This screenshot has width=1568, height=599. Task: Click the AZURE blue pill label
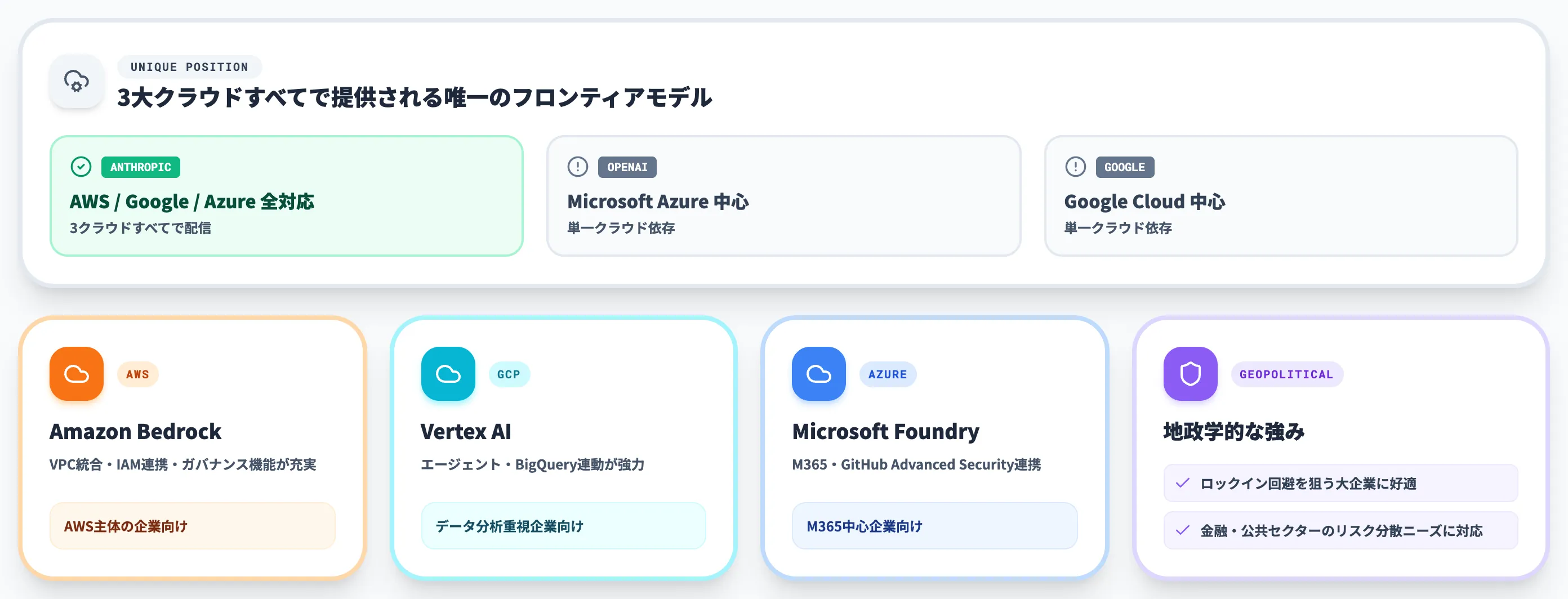click(x=888, y=374)
